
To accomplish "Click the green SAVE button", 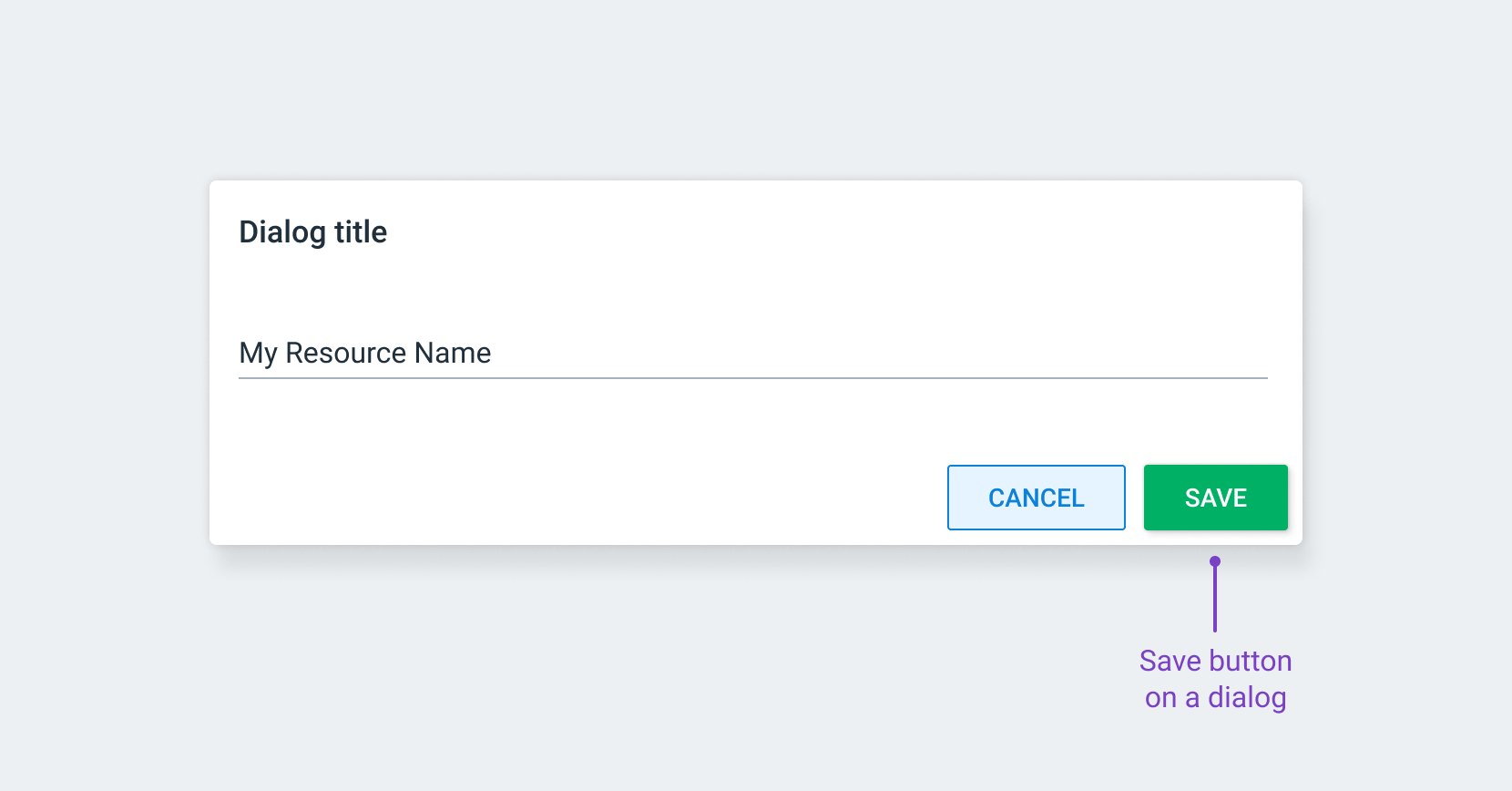I will [x=1215, y=498].
